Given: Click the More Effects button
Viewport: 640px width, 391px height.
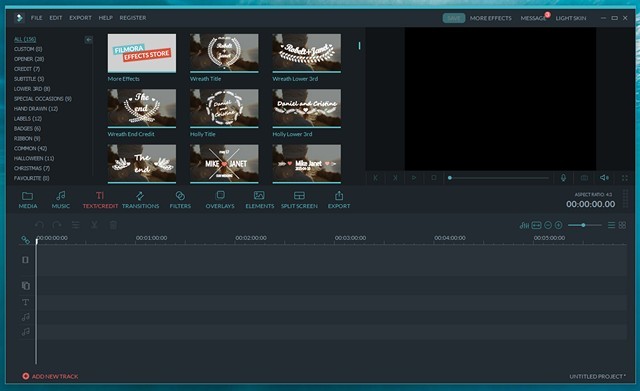Looking at the screenshot, I should pos(491,18).
